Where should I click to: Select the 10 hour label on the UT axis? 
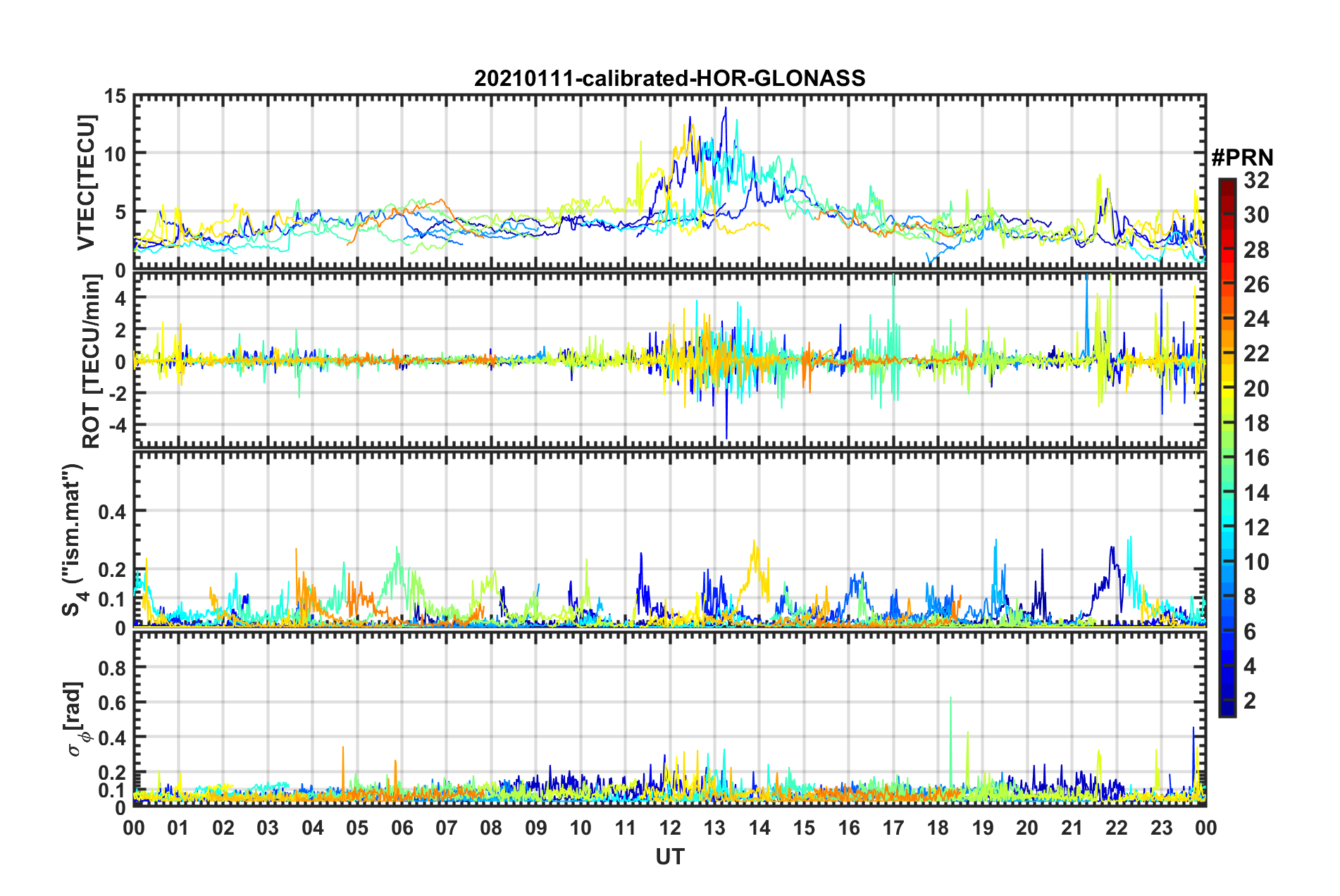click(x=581, y=828)
